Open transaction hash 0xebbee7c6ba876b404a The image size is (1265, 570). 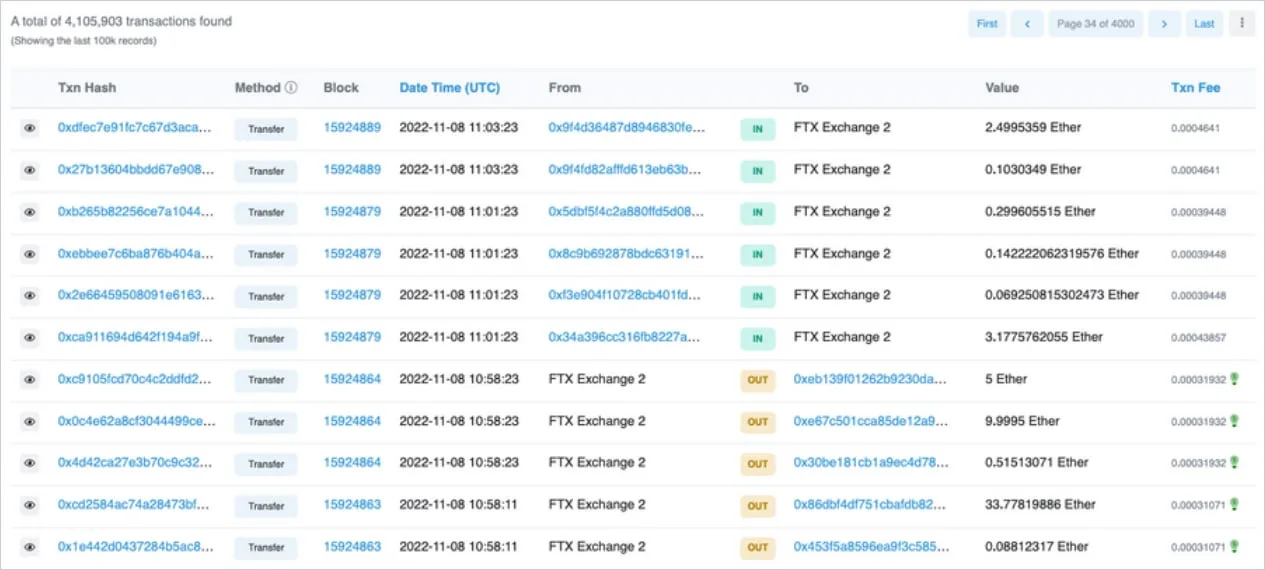(x=136, y=254)
